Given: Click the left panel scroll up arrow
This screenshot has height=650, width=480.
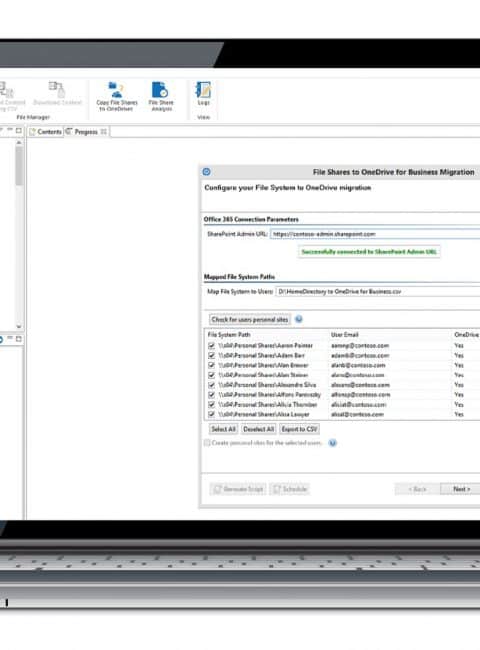Looking at the screenshot, I should pyautogui.click(x=19, y=142).
